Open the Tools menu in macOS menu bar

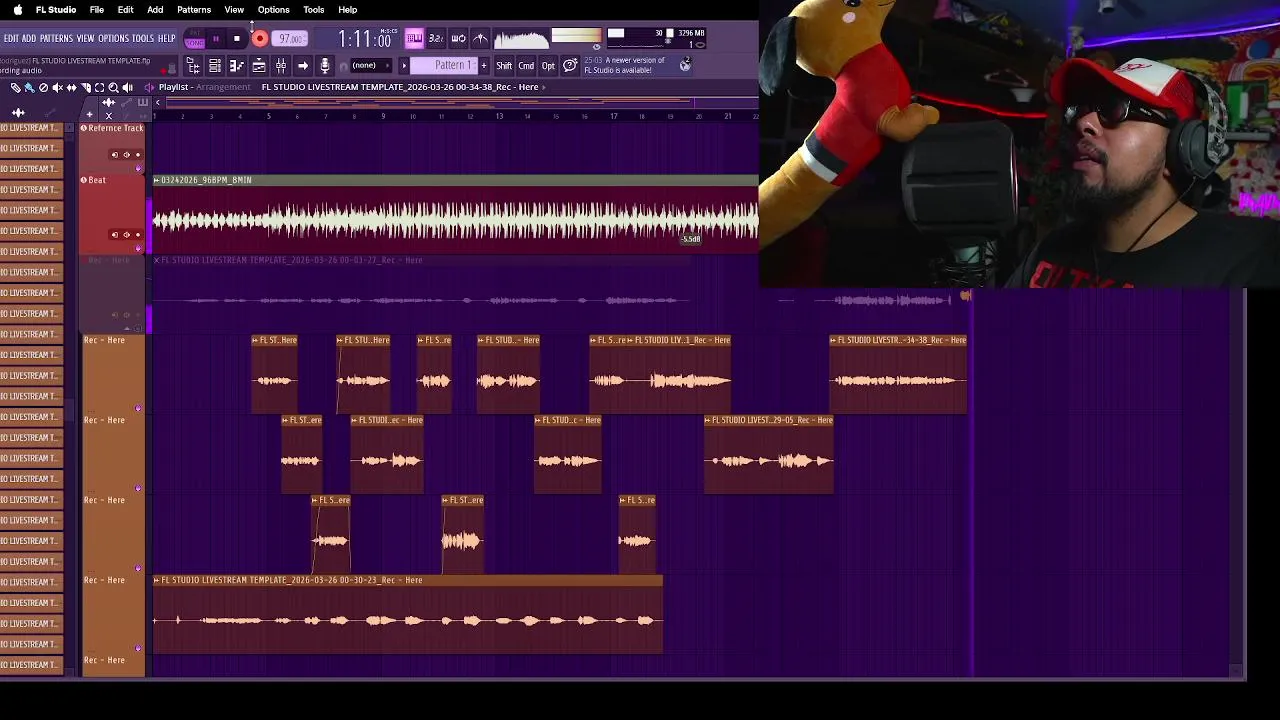[313, 9]
